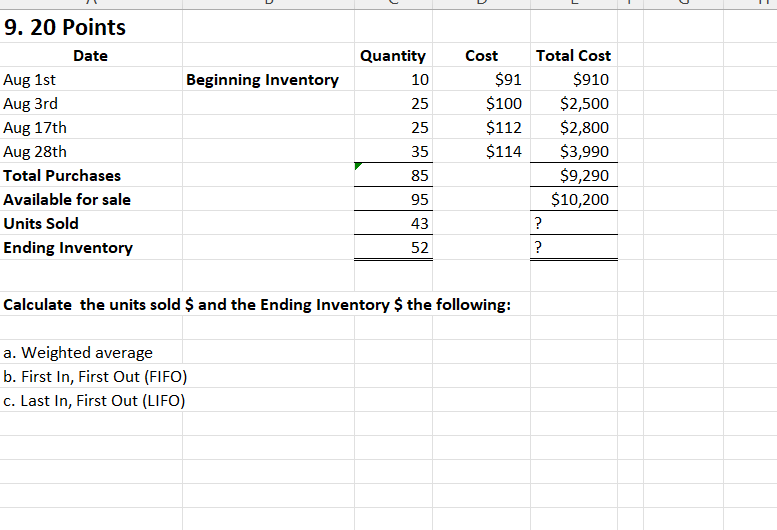This screenshot has width=777, height=530.
Task: Select the 'Total Cost' header cell
Action: click(x=573, y=55)
